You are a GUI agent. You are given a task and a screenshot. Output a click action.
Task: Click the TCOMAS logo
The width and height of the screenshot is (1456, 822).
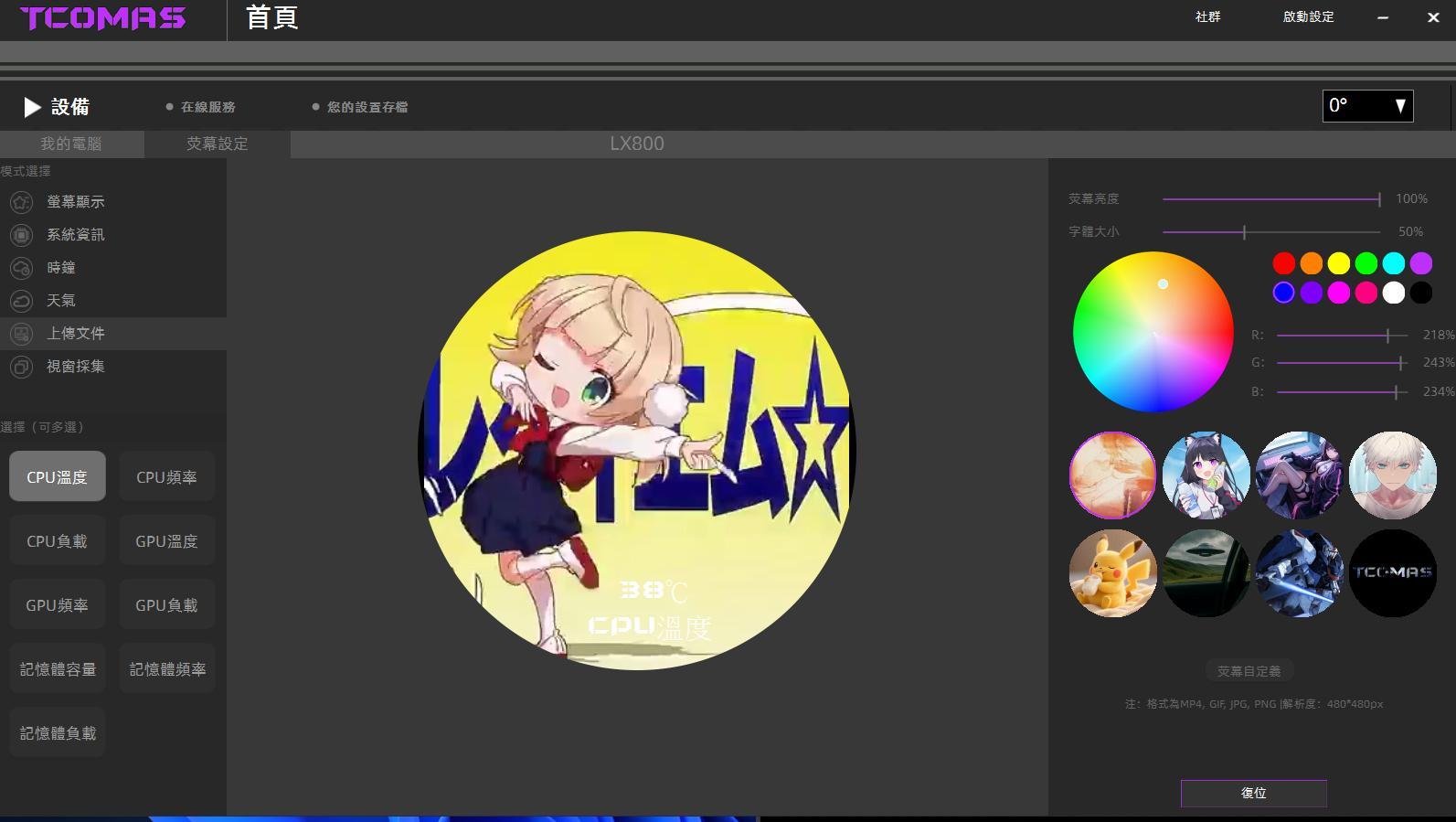102,18
